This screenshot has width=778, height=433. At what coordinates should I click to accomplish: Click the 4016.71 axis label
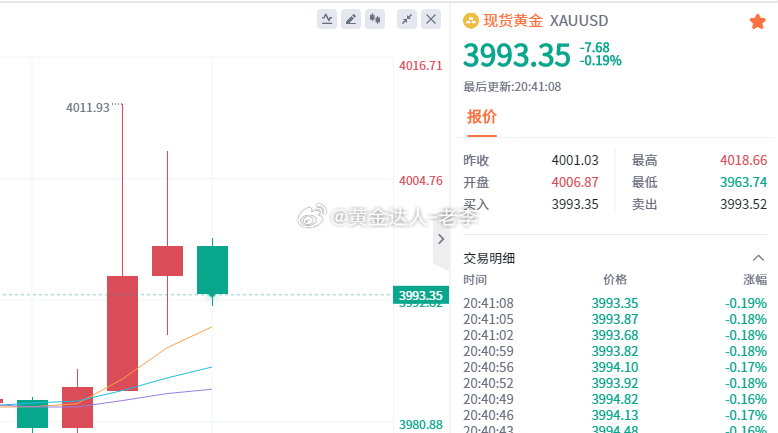(420, 65)
